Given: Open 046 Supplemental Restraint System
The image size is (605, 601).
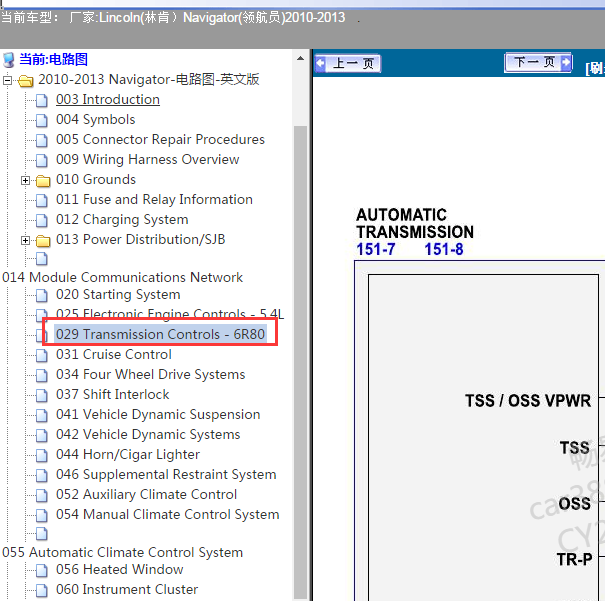Looking at the screenshot, I should pos(166,475).
